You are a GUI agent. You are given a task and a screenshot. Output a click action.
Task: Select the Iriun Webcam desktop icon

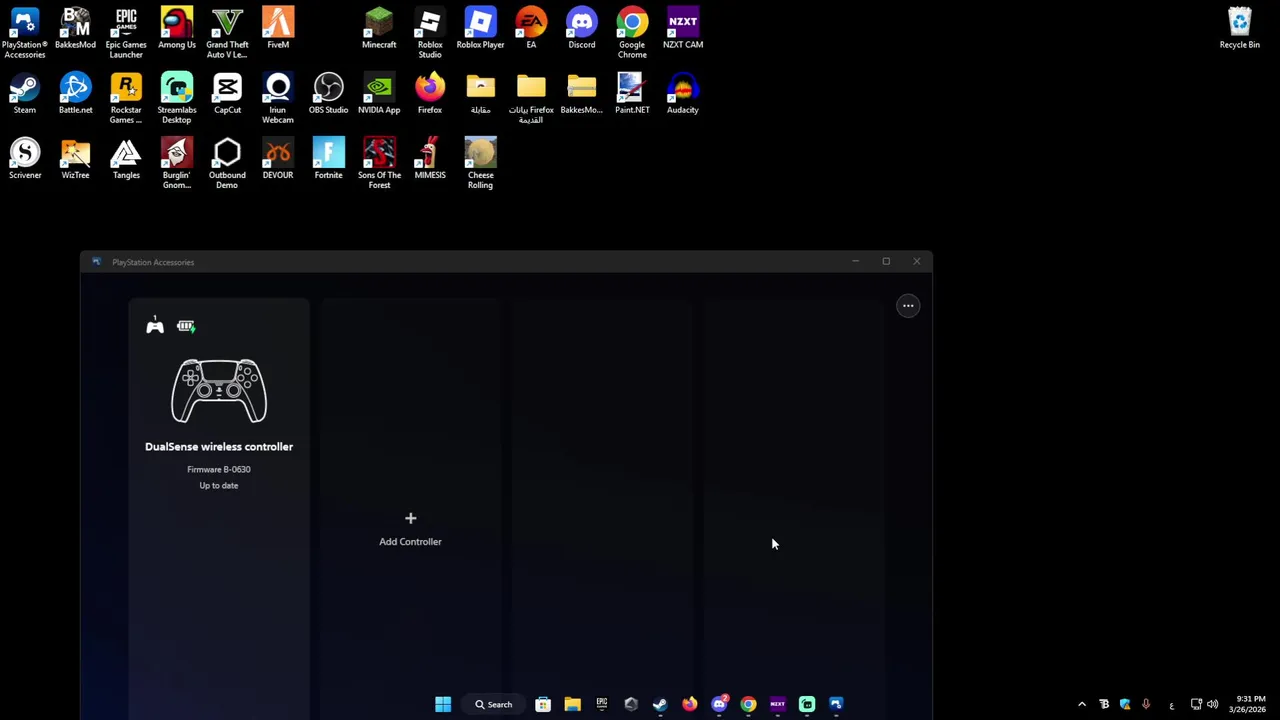pyautogui.click(x=278, y=98)
